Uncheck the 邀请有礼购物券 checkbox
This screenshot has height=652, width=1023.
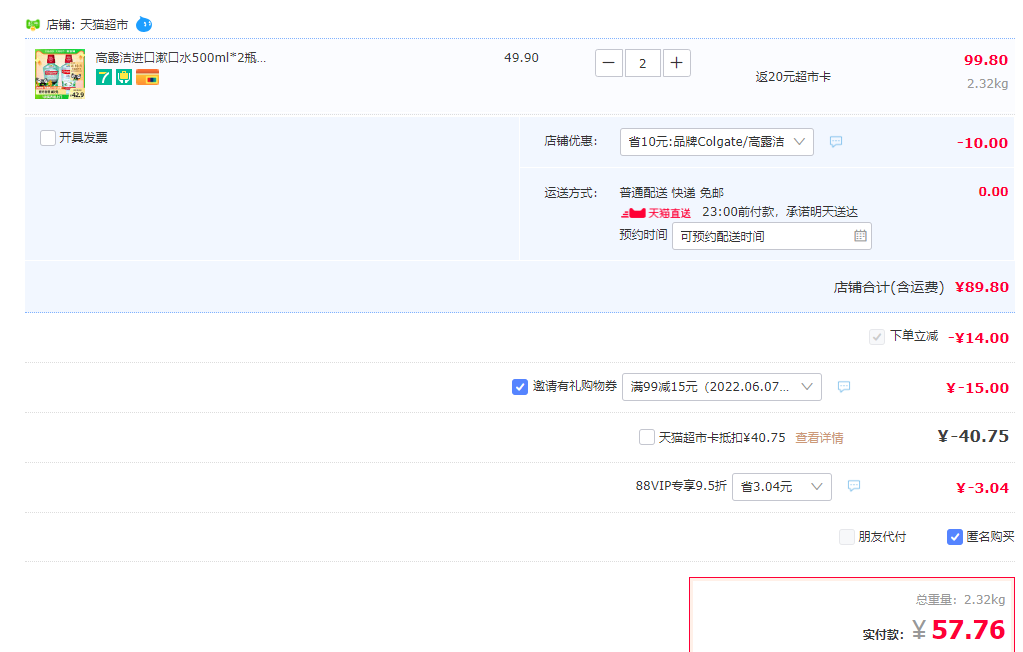pyautogui.click(x=519, y=387)
